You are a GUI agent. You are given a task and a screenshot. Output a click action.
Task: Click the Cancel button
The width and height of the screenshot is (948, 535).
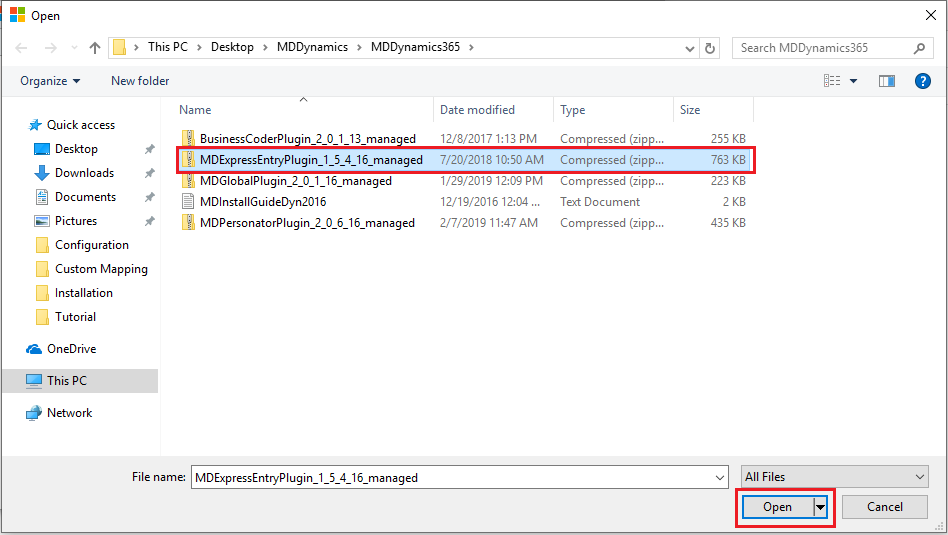pos(884,507)
